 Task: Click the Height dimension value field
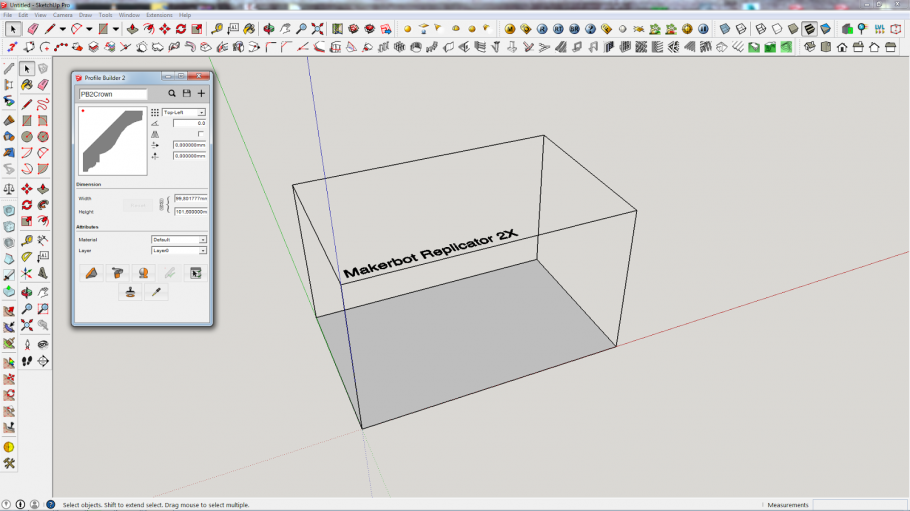tap(190, 212)
